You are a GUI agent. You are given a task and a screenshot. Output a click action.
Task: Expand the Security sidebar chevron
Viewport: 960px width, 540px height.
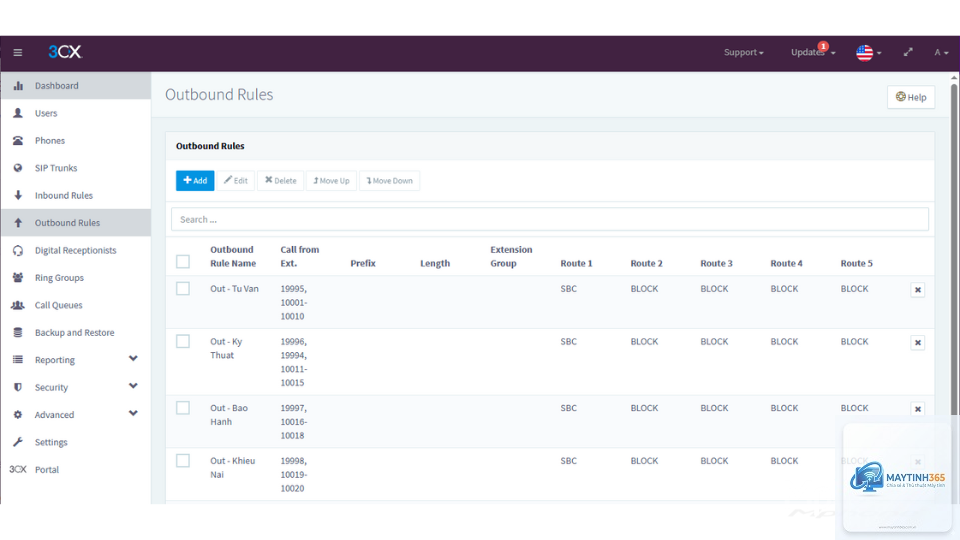pos(133,386)
